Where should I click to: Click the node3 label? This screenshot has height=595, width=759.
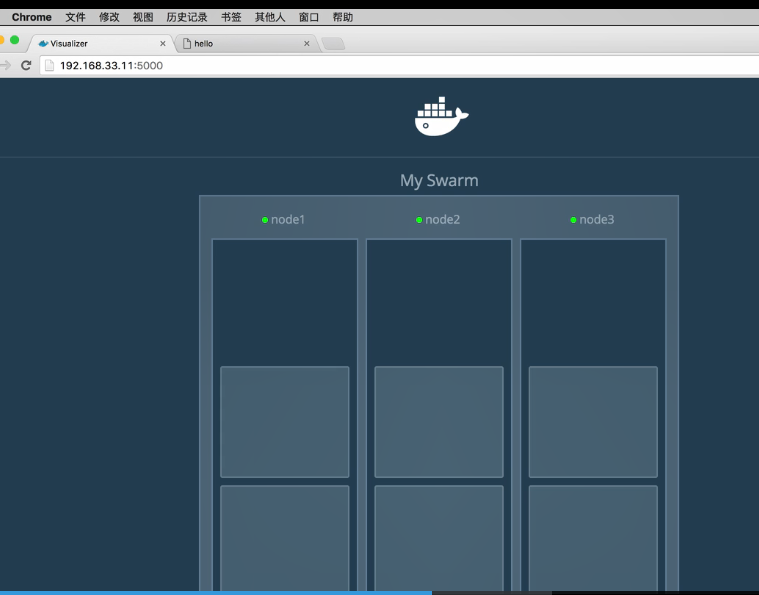597,220
